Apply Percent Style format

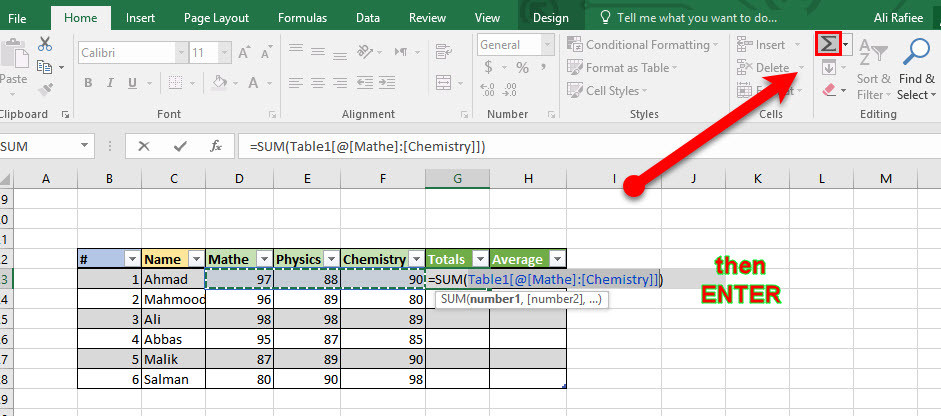[523, 67]
